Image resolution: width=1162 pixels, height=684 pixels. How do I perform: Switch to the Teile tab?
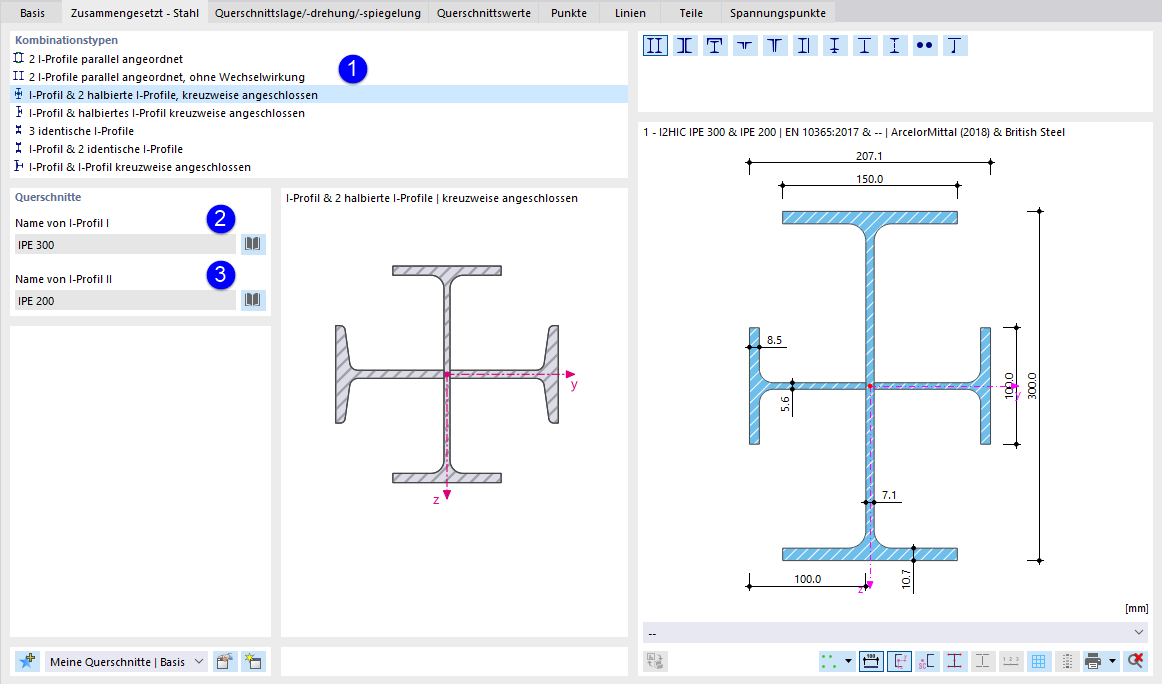(x=691, y=13)
